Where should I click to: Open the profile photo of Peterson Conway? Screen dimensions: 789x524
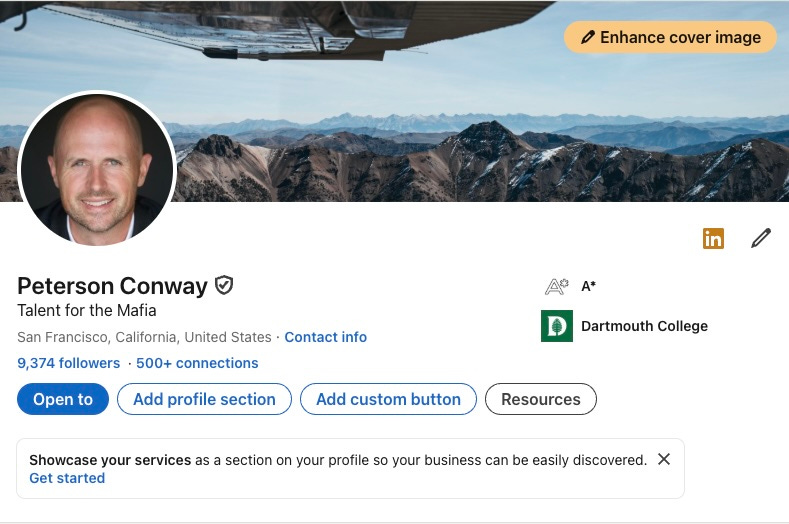click(x=97, y=169)
